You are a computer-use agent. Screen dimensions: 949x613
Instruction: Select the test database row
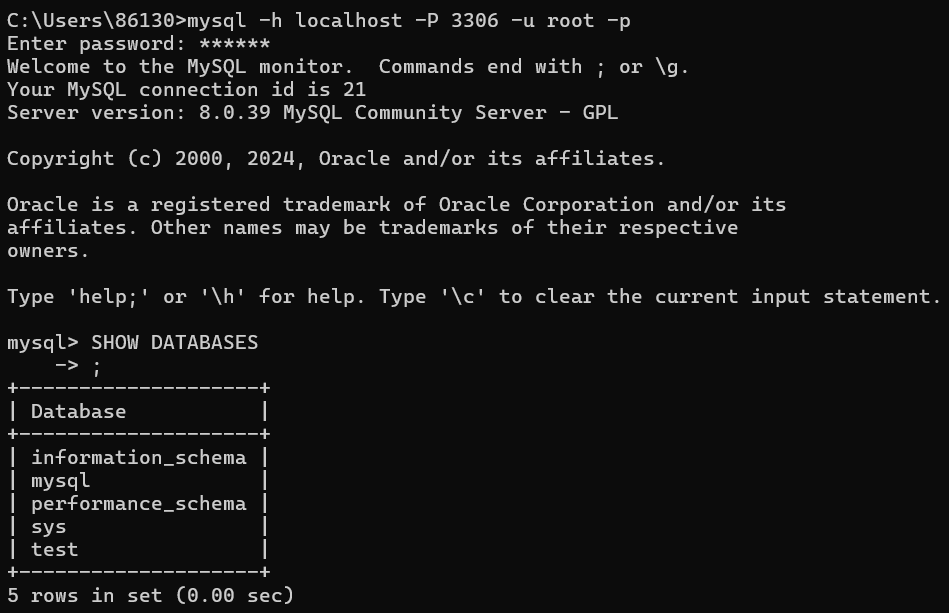pos(139,549)
